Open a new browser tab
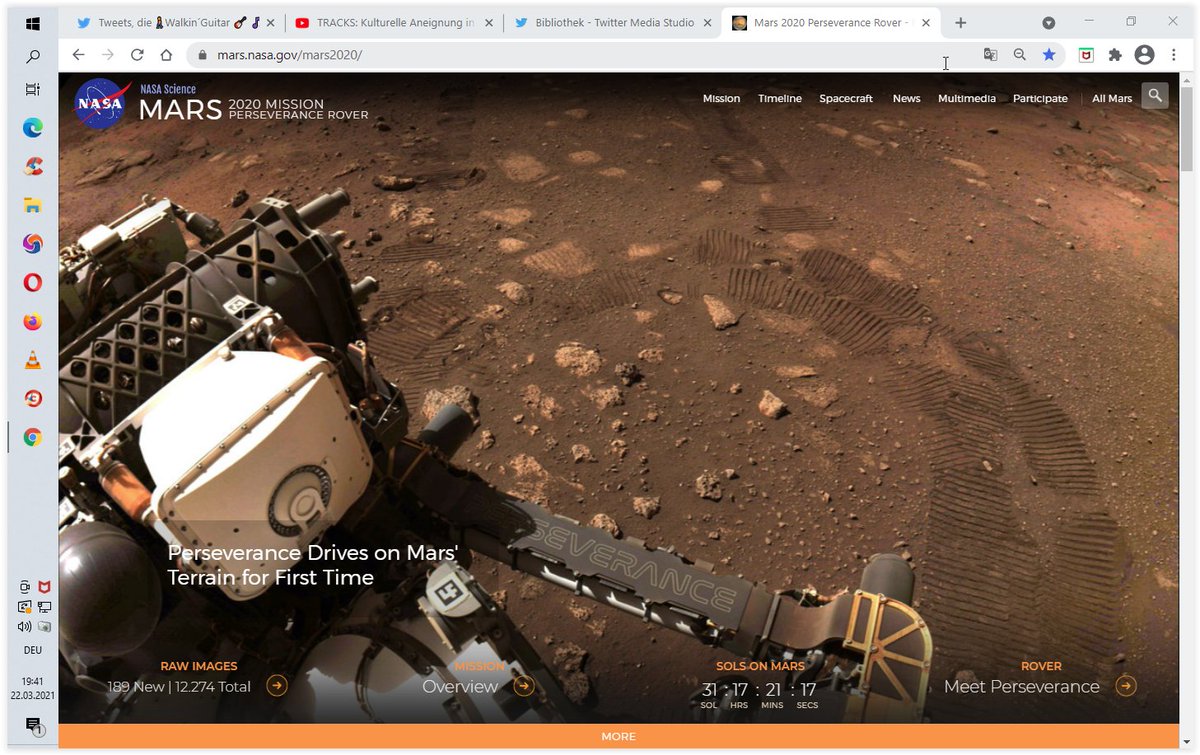 [x=960, y=23]
